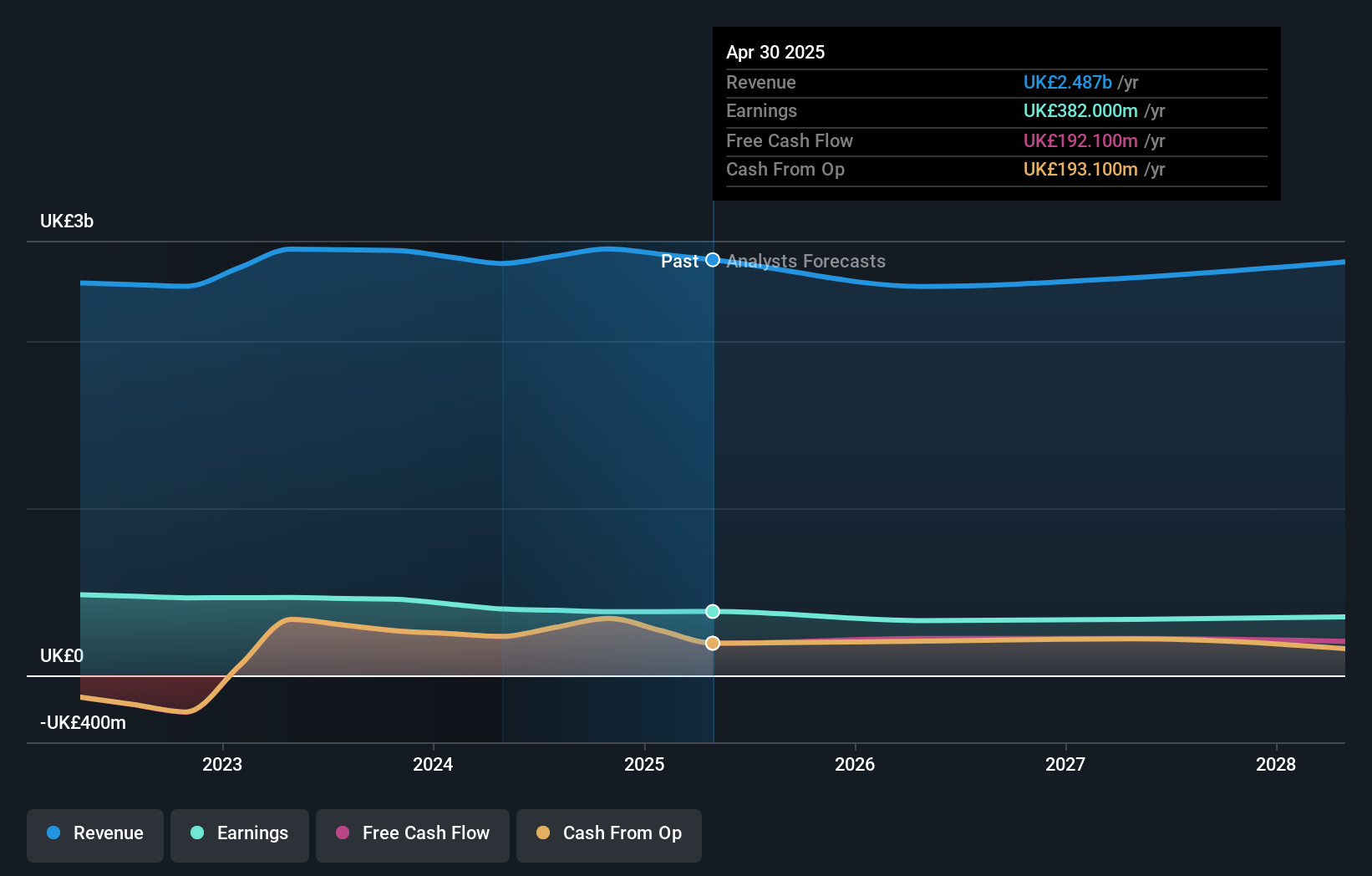Toggle the Earnings series visibility
Screen dimensions: 1372x876
(239, 833)
